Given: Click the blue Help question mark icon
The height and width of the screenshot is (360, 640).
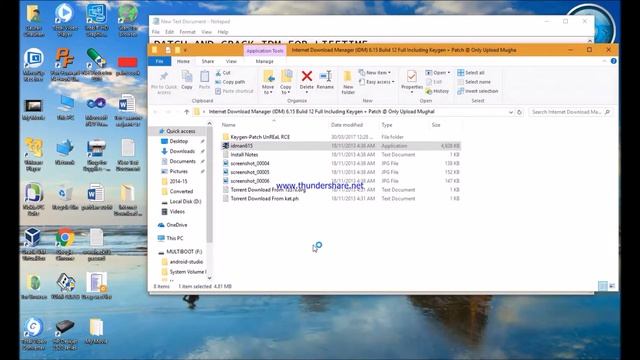Looking at the screenshot, I should point(613,61).
